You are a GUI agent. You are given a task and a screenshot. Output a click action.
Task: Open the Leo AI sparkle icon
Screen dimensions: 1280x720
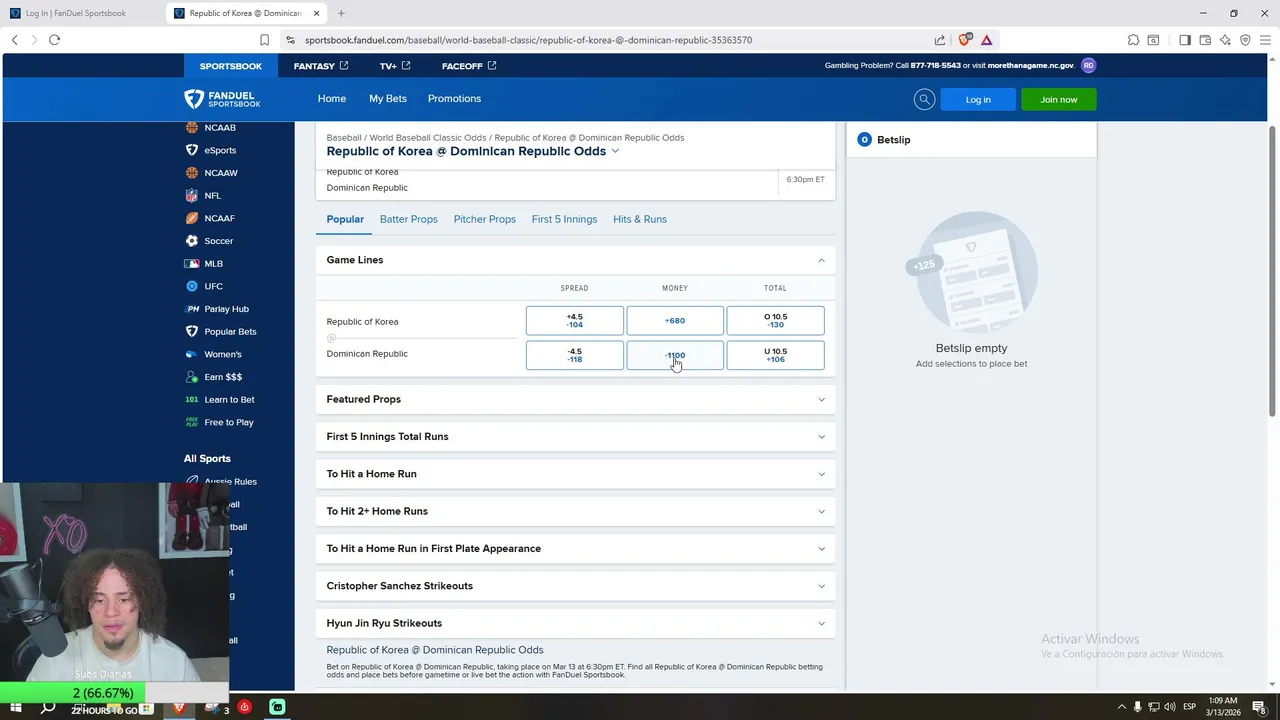tap(1225, 40)
